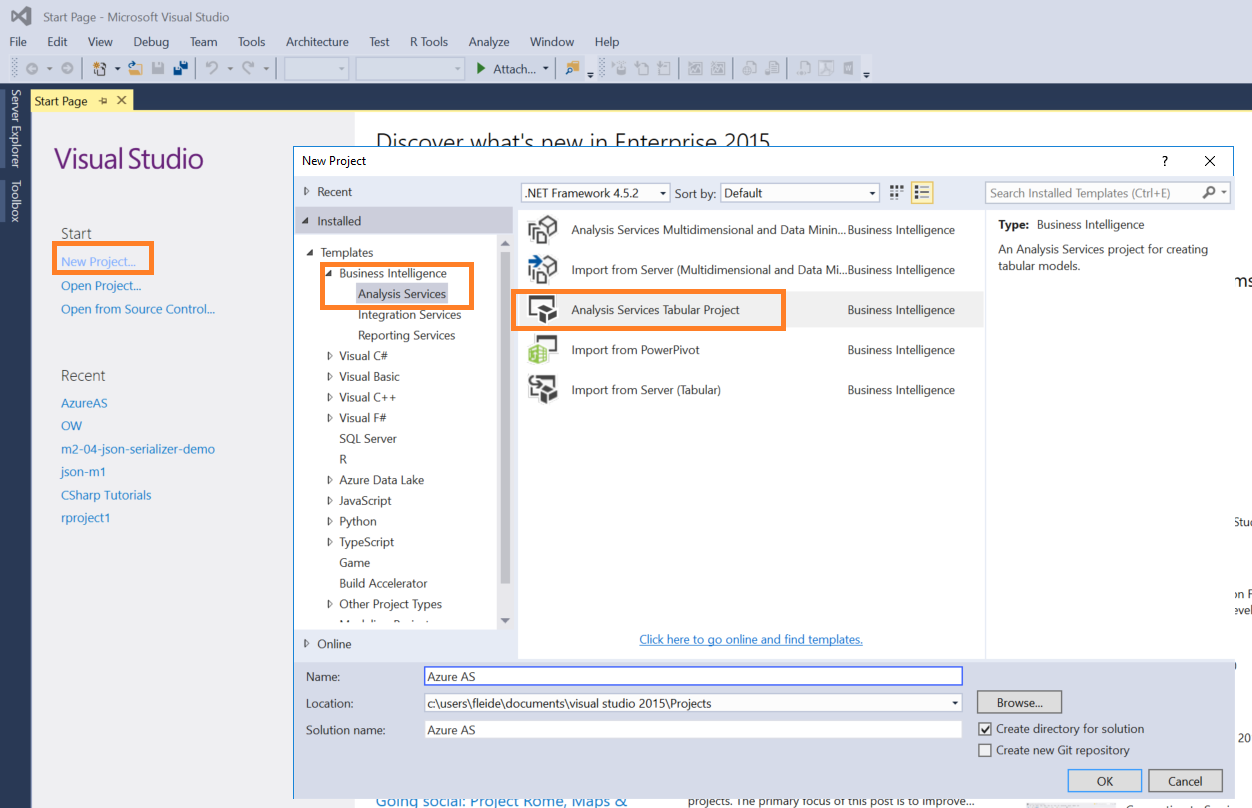Click the green Start Attach play icon
The image size is (1252, 808).
point(481,69)
